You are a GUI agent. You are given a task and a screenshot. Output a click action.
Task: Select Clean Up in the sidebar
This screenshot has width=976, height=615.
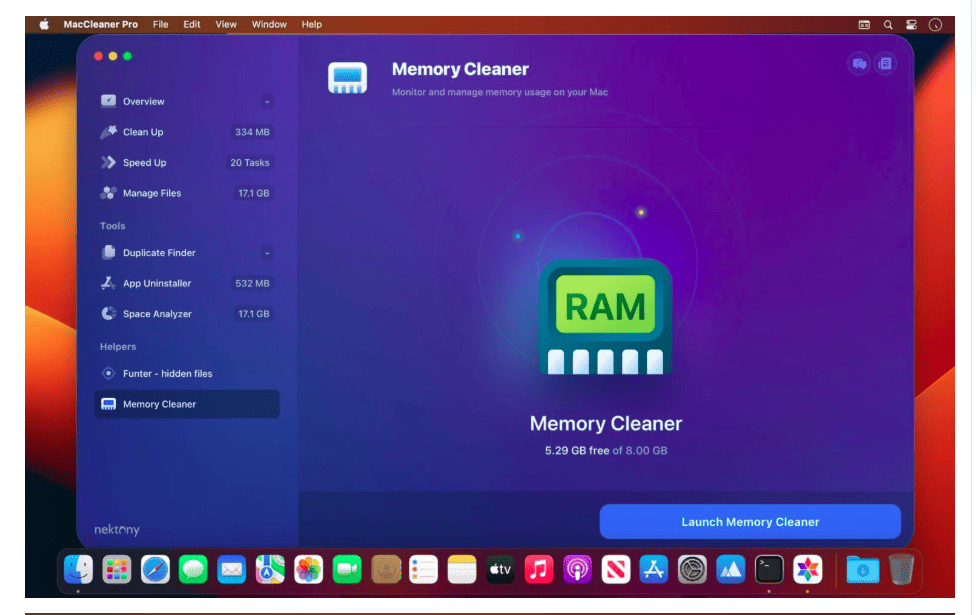(x=187, y=132)
